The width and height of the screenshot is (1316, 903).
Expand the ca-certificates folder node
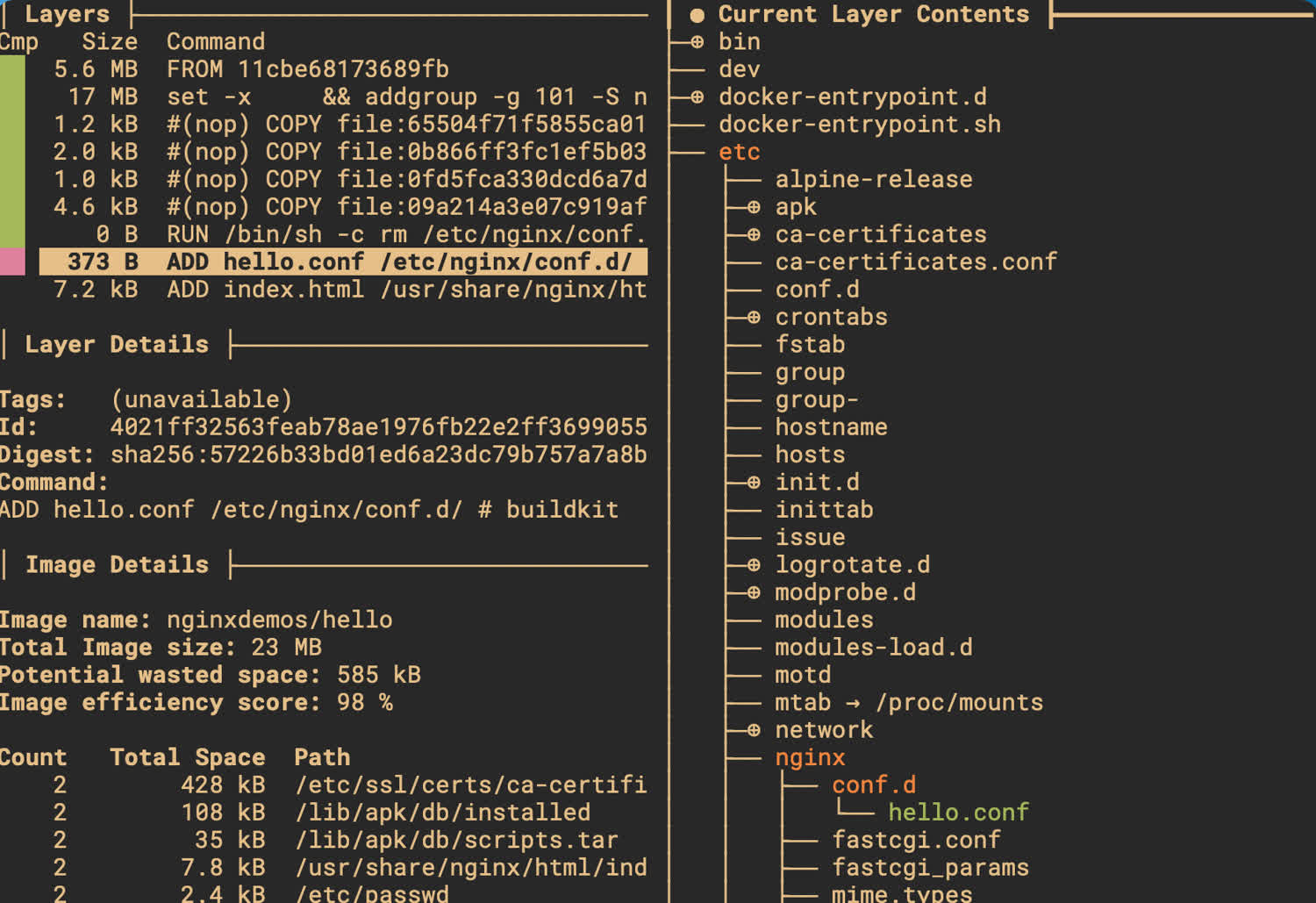coord(753,235)
